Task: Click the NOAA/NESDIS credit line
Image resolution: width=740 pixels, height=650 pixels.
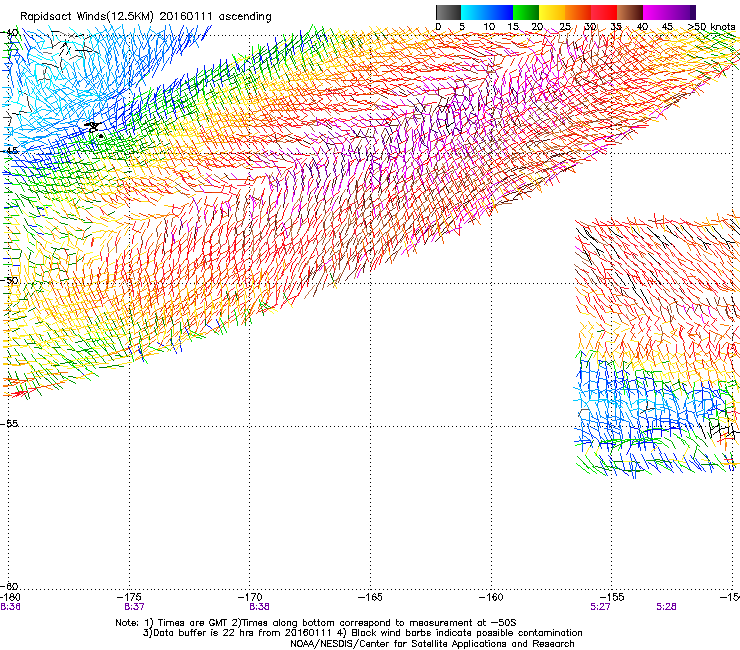Action: click(x=432, y=644)
